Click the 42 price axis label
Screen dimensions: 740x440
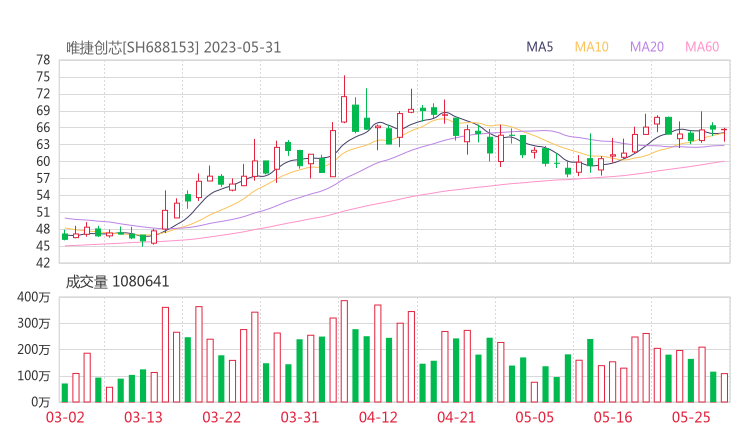click(x=43, y=263)
